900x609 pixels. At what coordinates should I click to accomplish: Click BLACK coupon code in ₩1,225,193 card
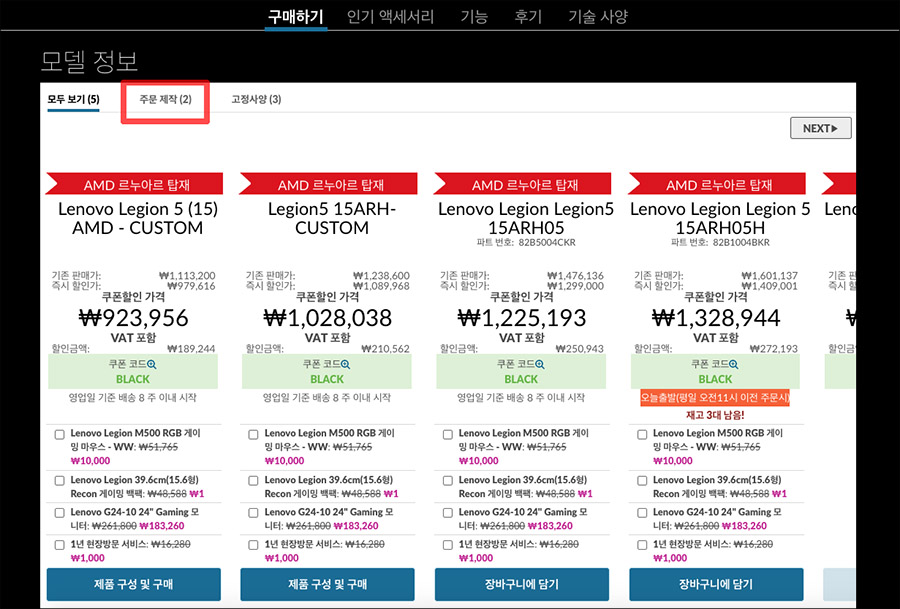[x=521, y=379]
